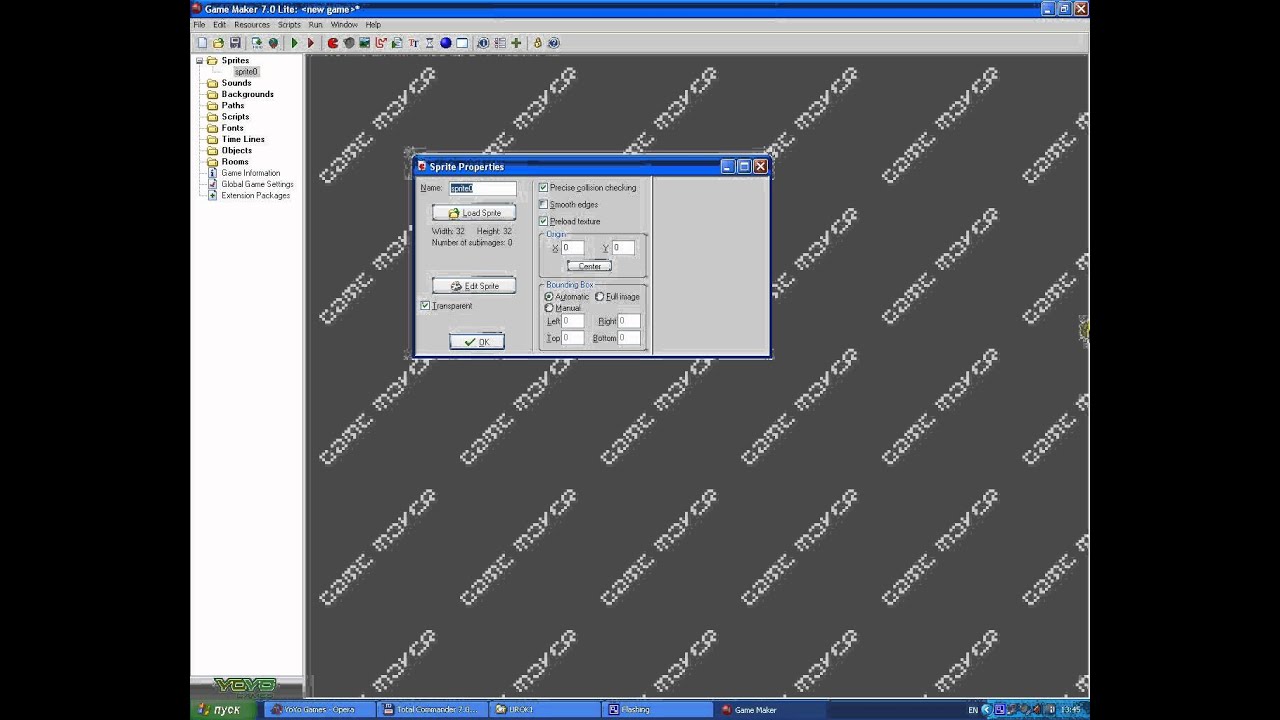1280x720 pixels.
Task: Create a background toolbar icon
Action: (x=365, y=43)
